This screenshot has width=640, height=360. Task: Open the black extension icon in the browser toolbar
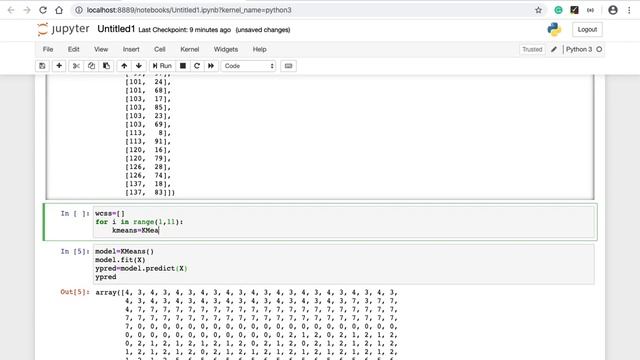pos(574,10)
